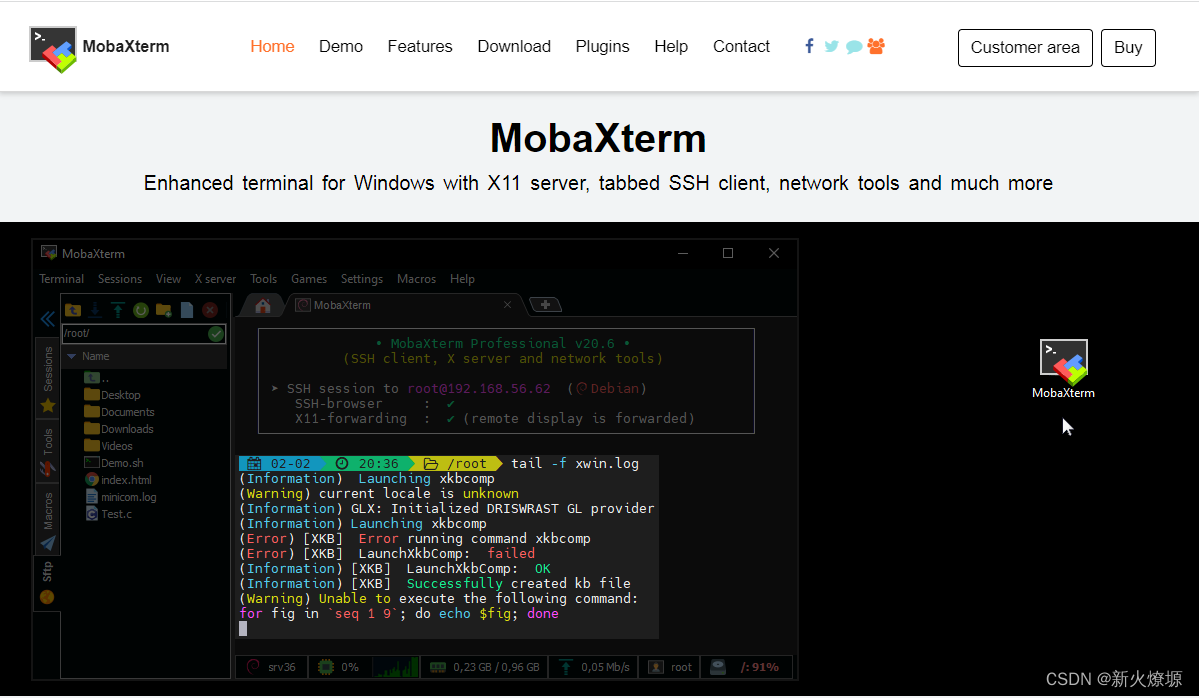Screen dimensions: 1199x698
Task: Click the MobaXterm desktop shortcut icon
Action: pos(1064,362)
